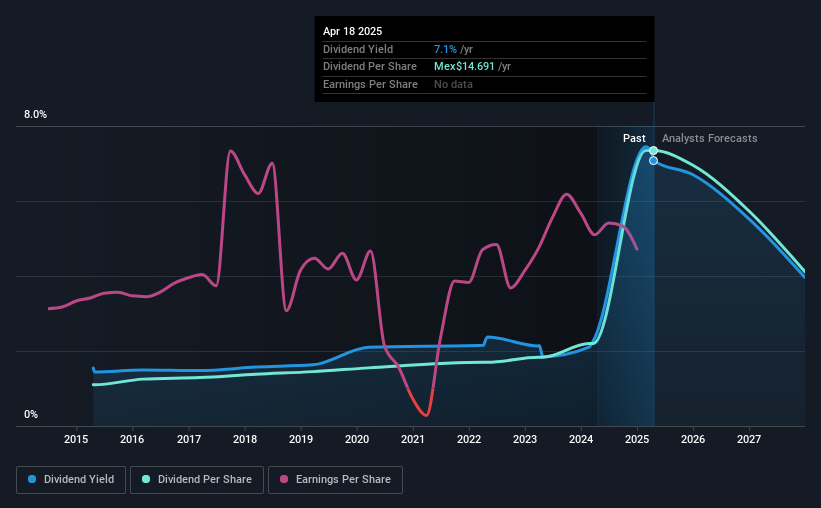Toggle the Dividend Per Share legend series

(197, 480)
